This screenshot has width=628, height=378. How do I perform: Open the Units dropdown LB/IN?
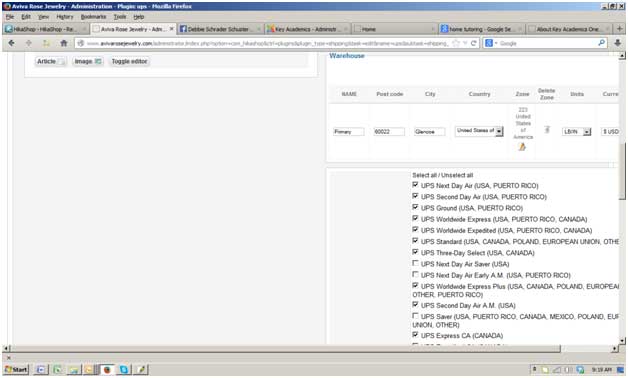click(x=577, y=131)
